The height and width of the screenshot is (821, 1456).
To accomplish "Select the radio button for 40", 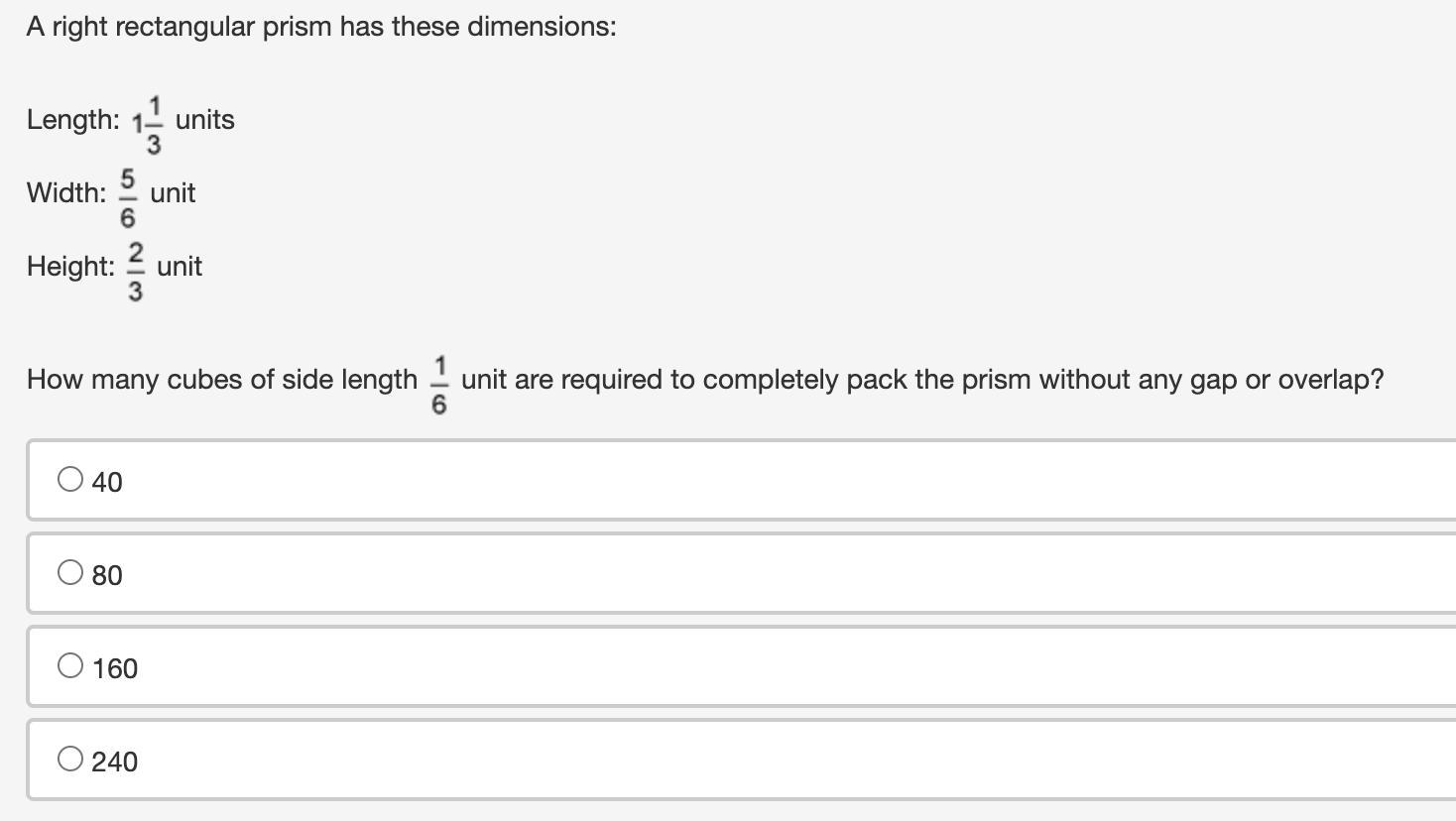I will point(70,480).
